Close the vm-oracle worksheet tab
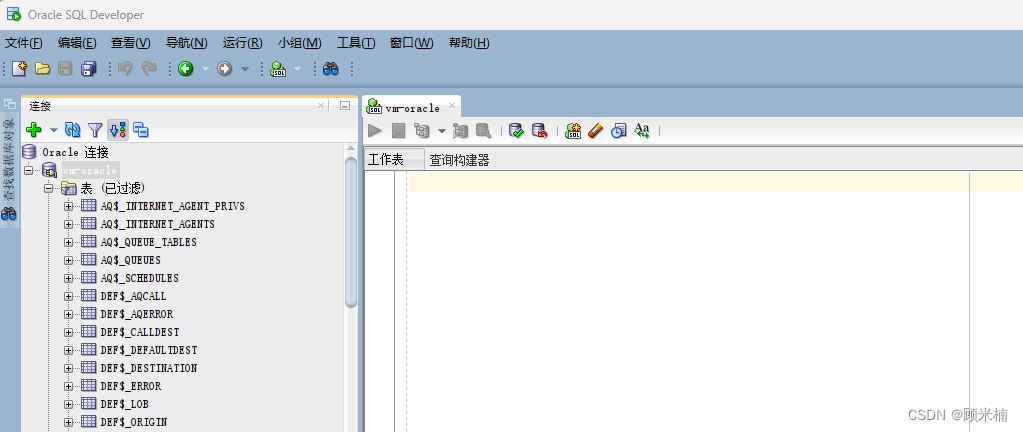 pos(451,105)
